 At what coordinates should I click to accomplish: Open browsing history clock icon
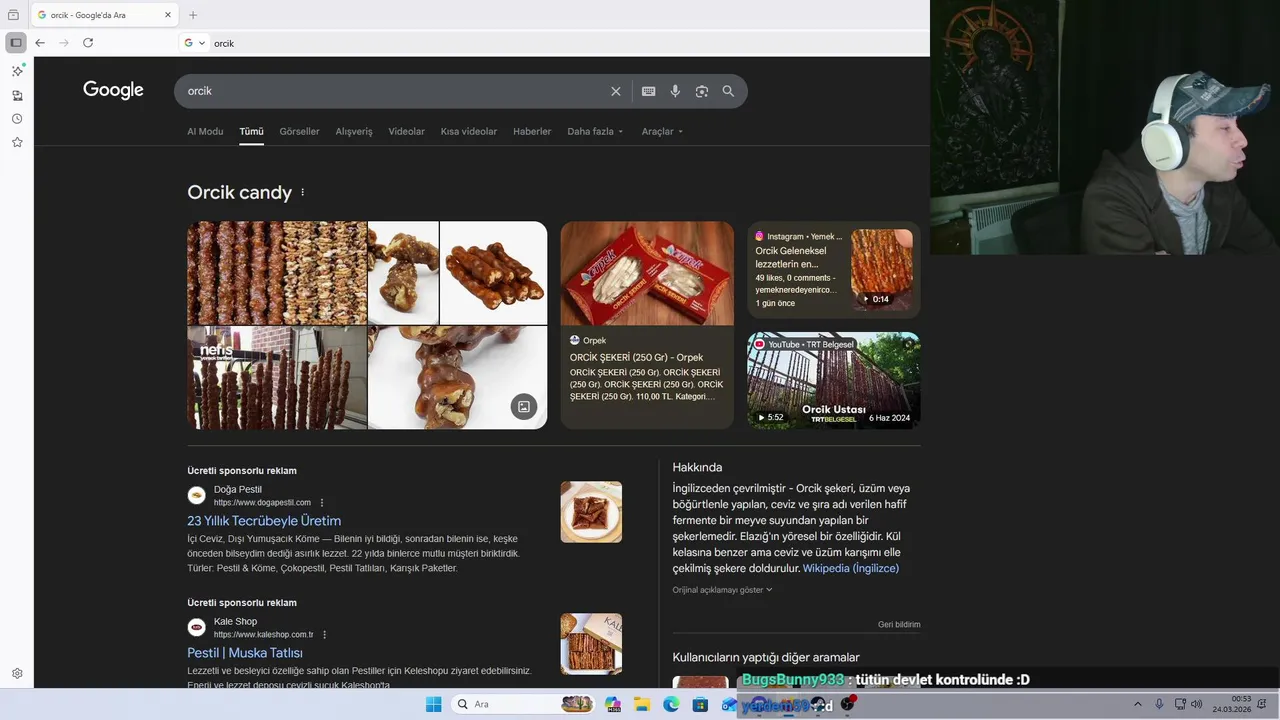[x=17, y=119]
